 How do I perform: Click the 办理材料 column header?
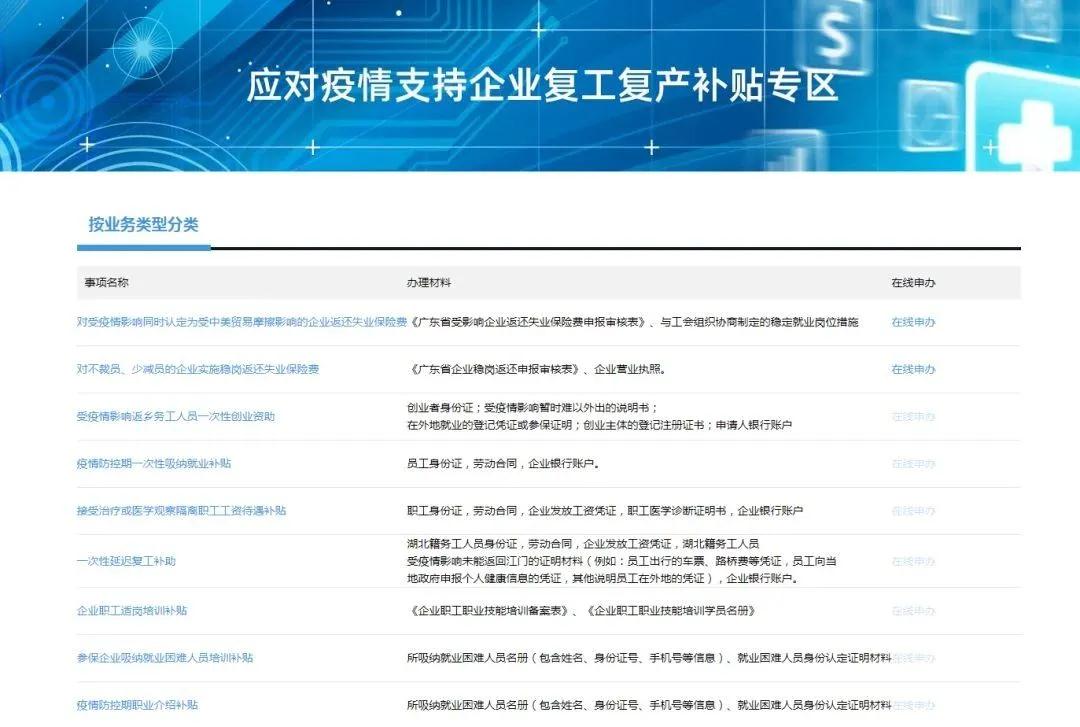point(429,283)
